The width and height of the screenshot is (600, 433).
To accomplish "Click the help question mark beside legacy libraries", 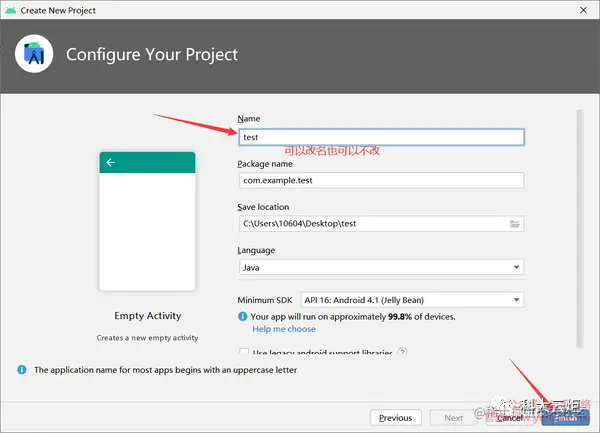I will tap(402, 352).
